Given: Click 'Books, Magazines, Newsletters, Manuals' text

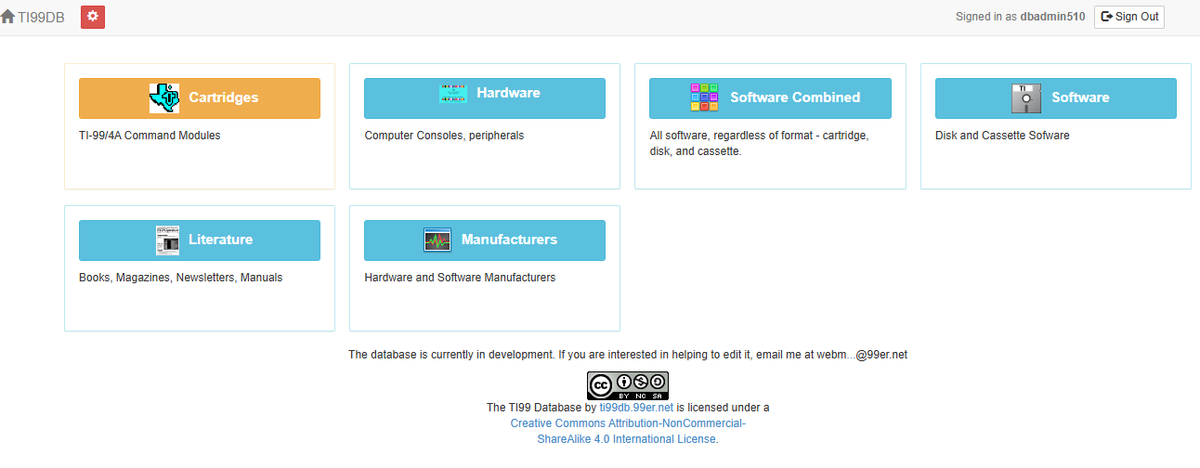Looking at the screenshot, I should 181,277.
